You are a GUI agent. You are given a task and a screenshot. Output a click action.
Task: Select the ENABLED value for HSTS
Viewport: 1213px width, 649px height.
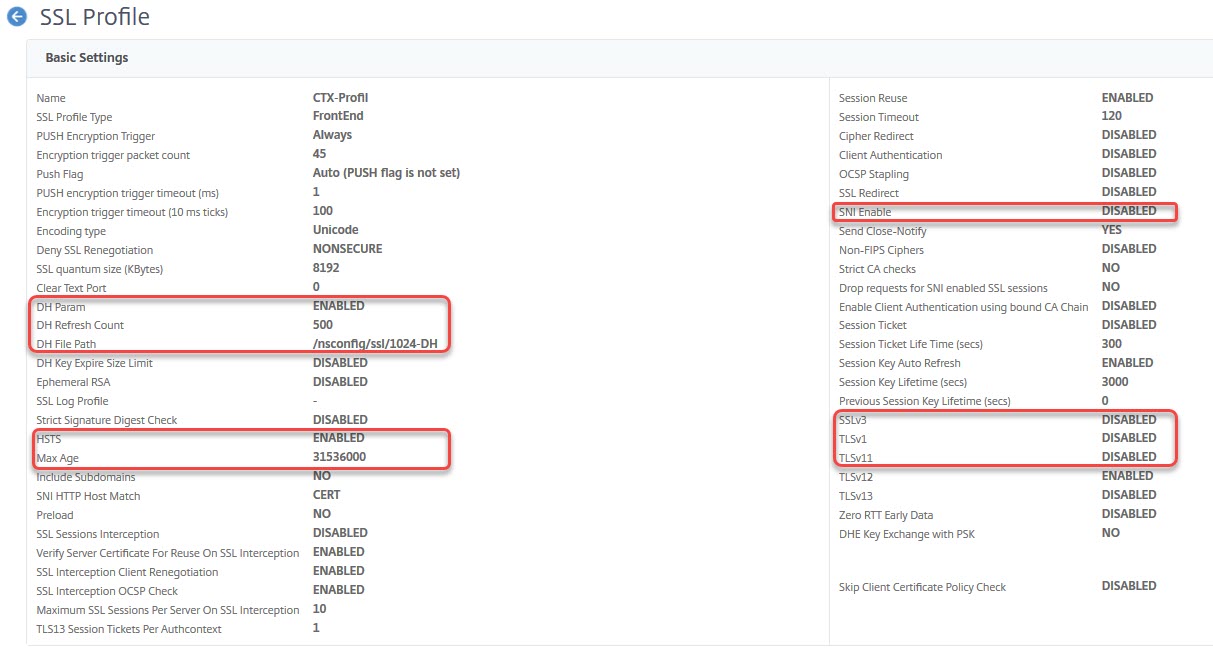click(x=339, y=438)
